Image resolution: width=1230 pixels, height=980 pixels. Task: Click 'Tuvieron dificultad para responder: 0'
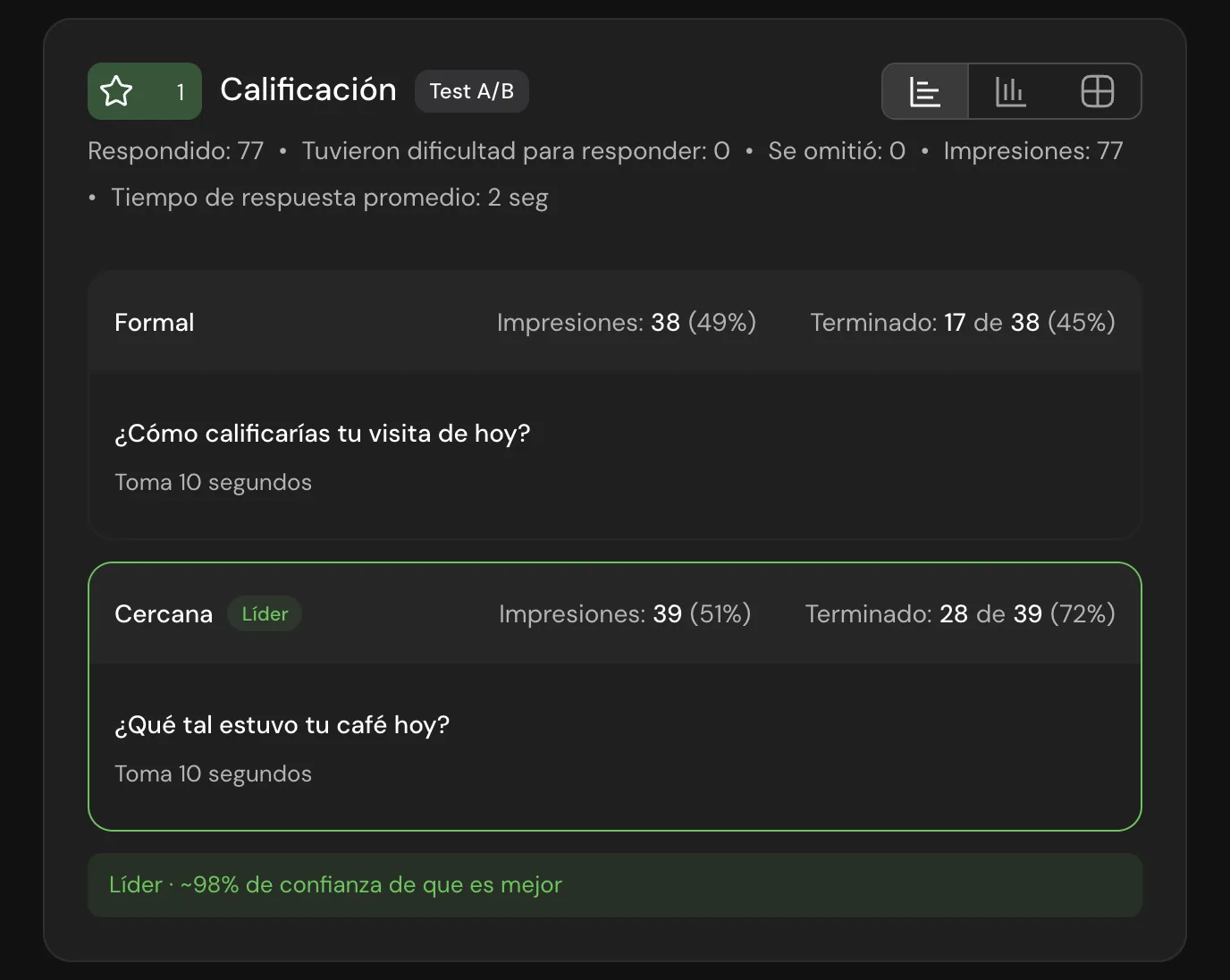(516, 151)
